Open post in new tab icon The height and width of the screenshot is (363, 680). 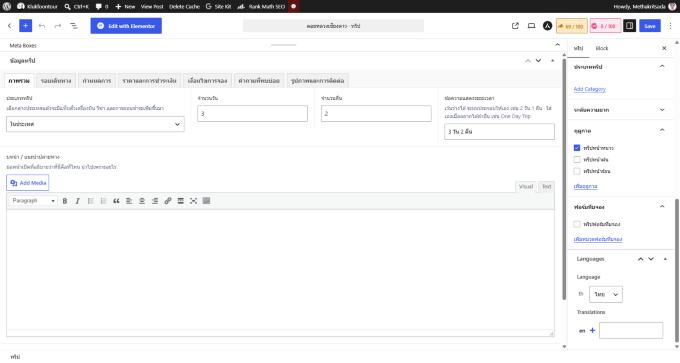515,26
